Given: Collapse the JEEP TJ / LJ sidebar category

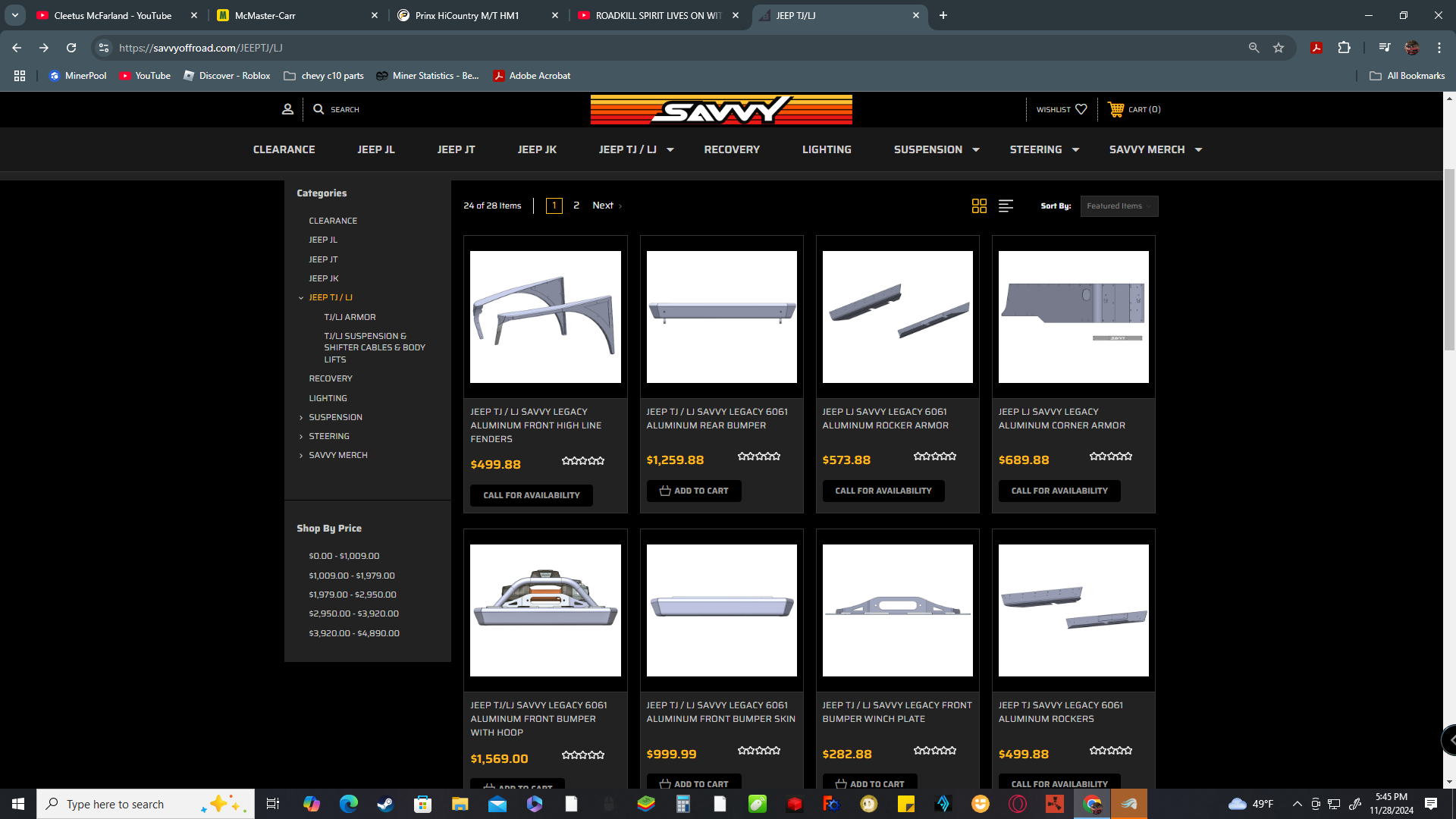Looking at the screenshot, I should [301, 297].
